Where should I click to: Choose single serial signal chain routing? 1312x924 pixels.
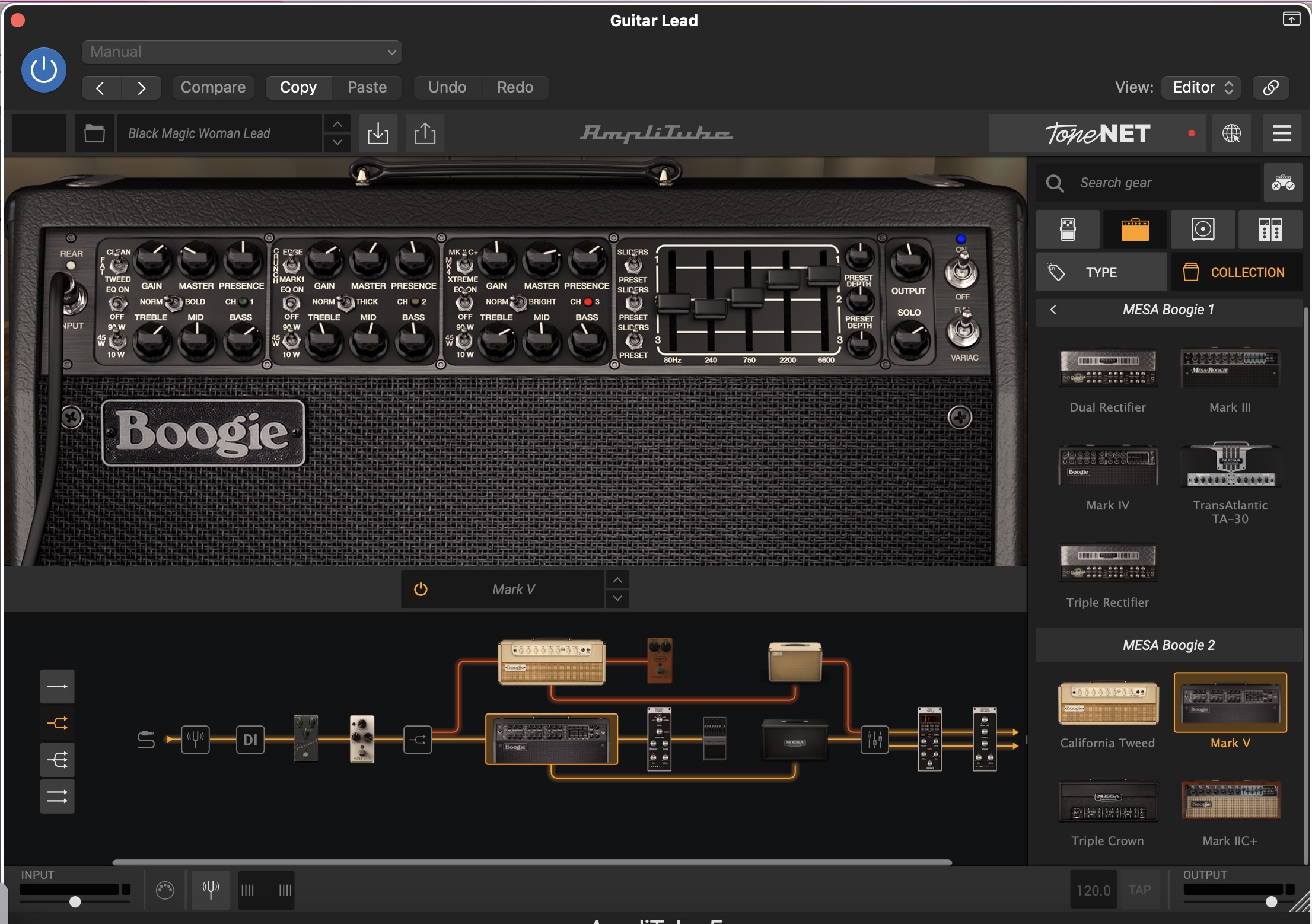pyautogui.click(x=58, y=687)
